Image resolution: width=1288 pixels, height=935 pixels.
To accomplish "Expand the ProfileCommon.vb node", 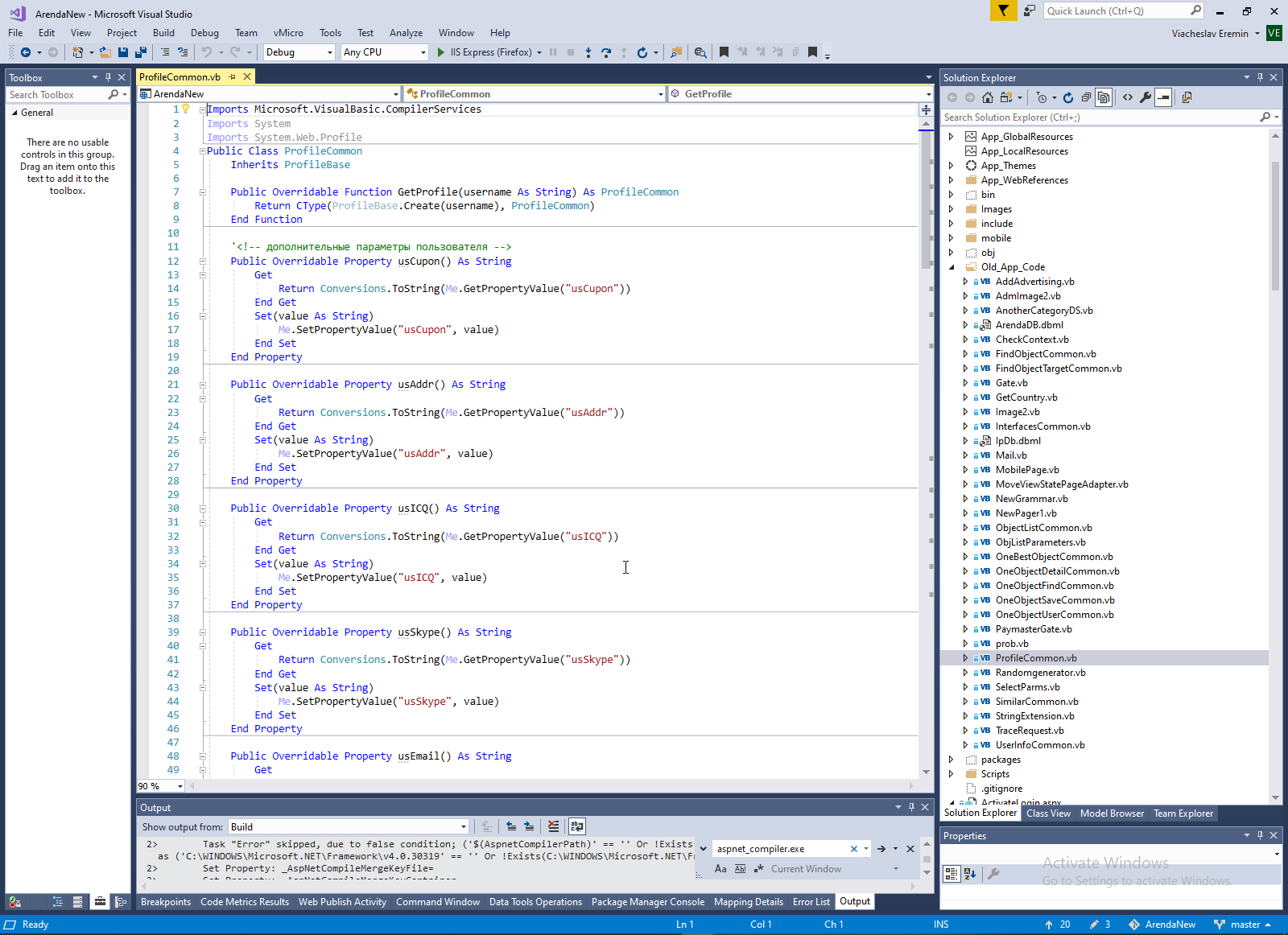I will click(x=965, y=658).
